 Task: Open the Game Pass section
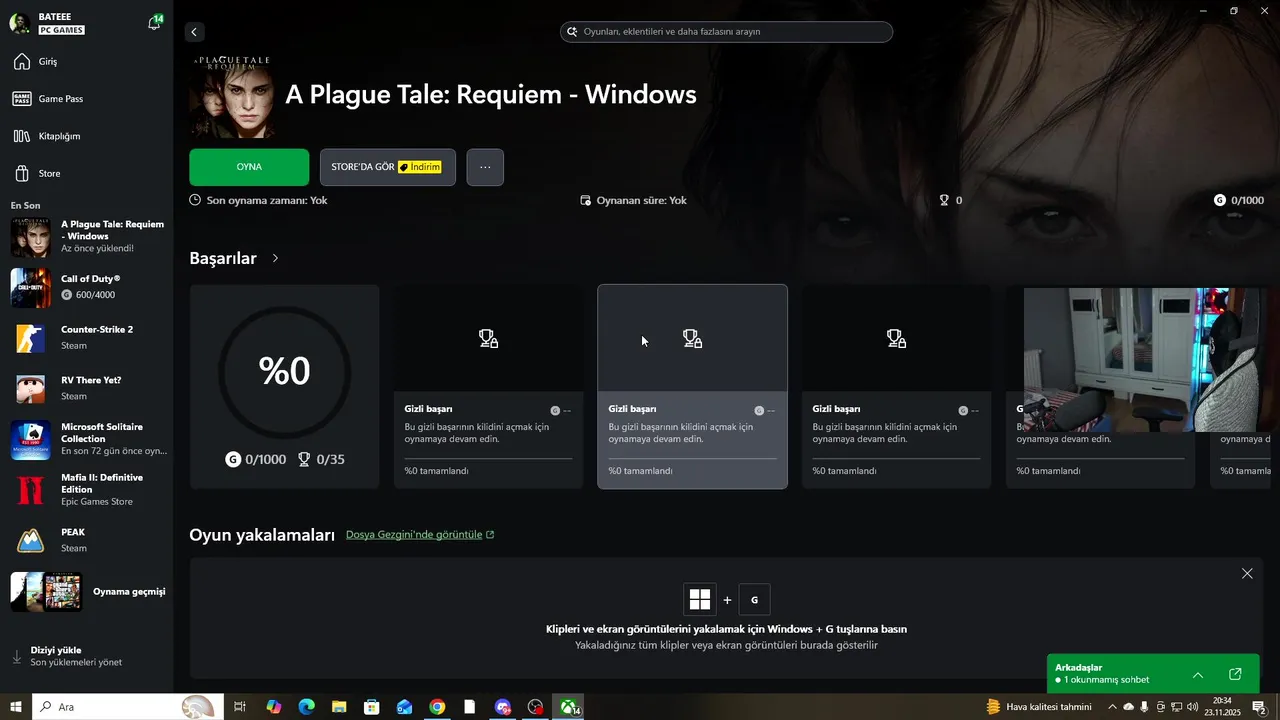(x=87, y=99)
